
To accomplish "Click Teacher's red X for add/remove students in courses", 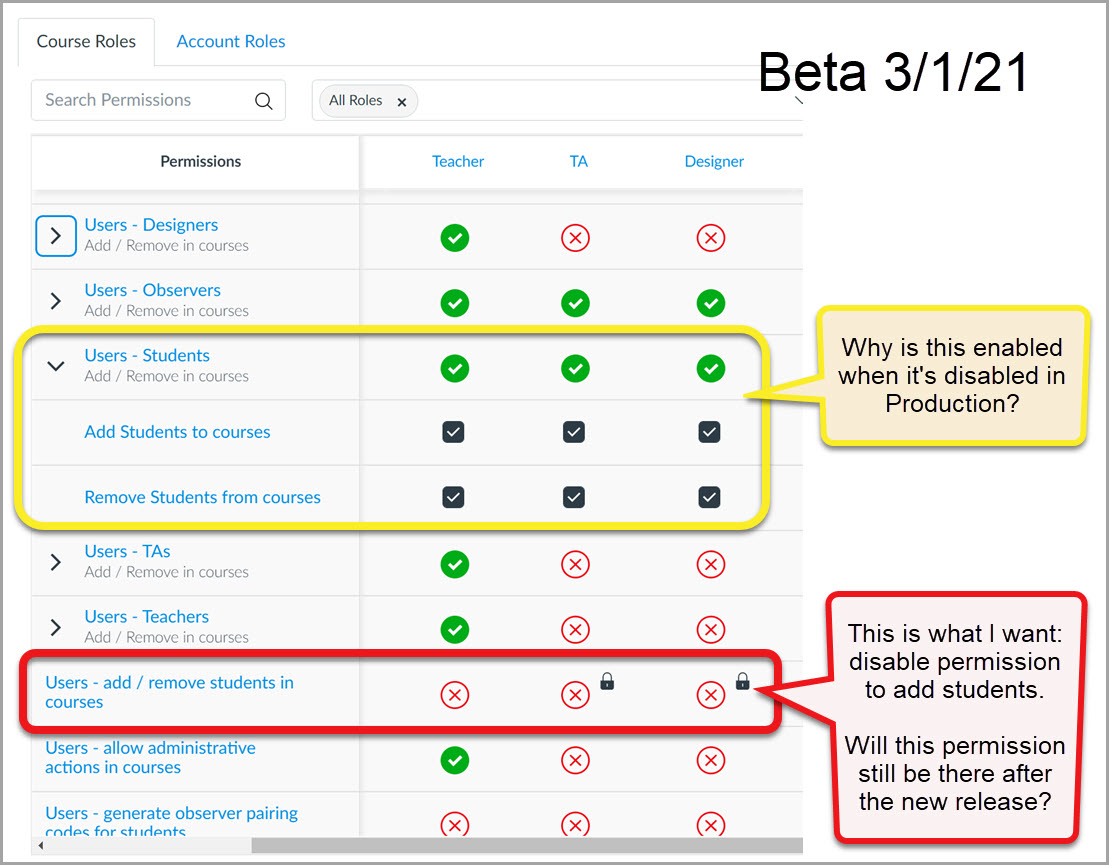I will (455, 694).
